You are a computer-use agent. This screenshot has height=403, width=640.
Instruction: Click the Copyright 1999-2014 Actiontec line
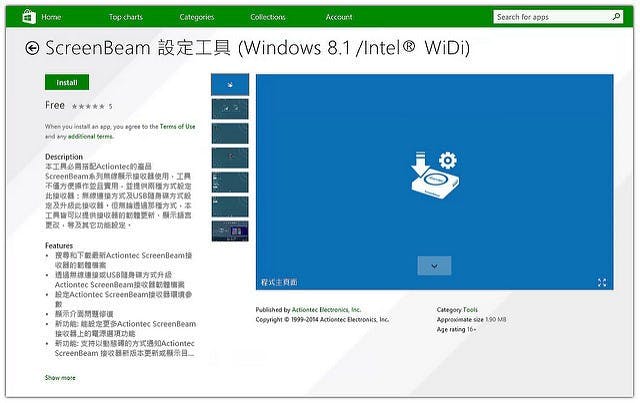(322, 320)
